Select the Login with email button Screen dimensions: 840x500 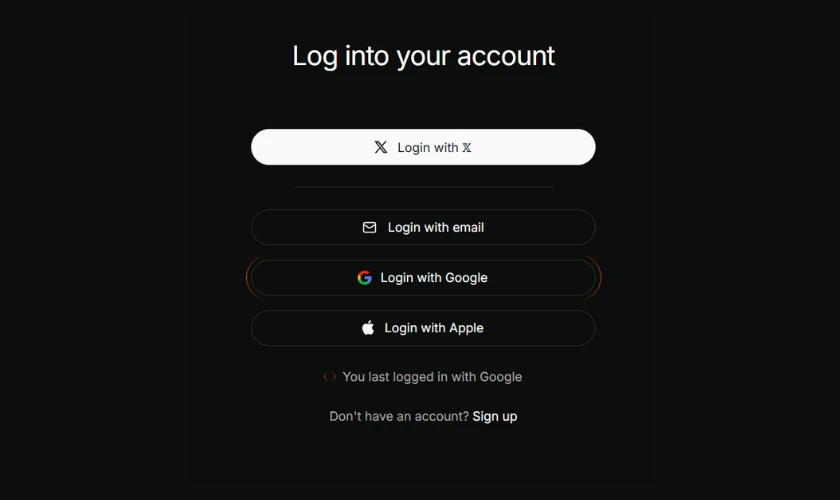tap(423, 227)
